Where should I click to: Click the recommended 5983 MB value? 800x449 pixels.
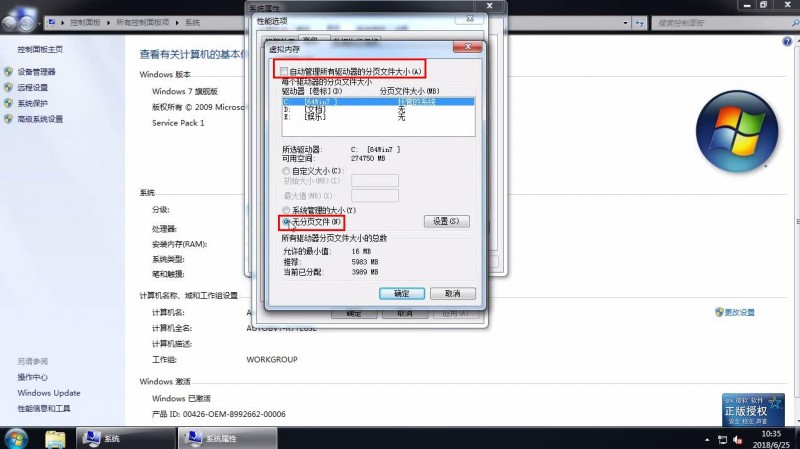365,262
